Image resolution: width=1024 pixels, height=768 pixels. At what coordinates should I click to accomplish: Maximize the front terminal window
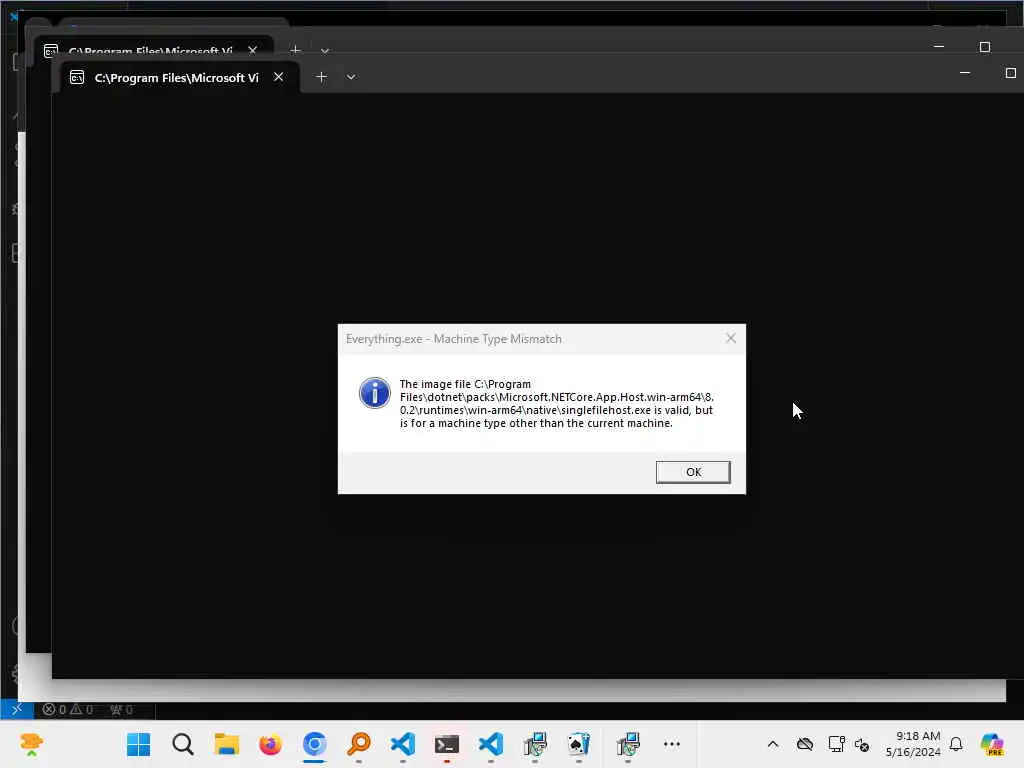tap(1010, 73)
